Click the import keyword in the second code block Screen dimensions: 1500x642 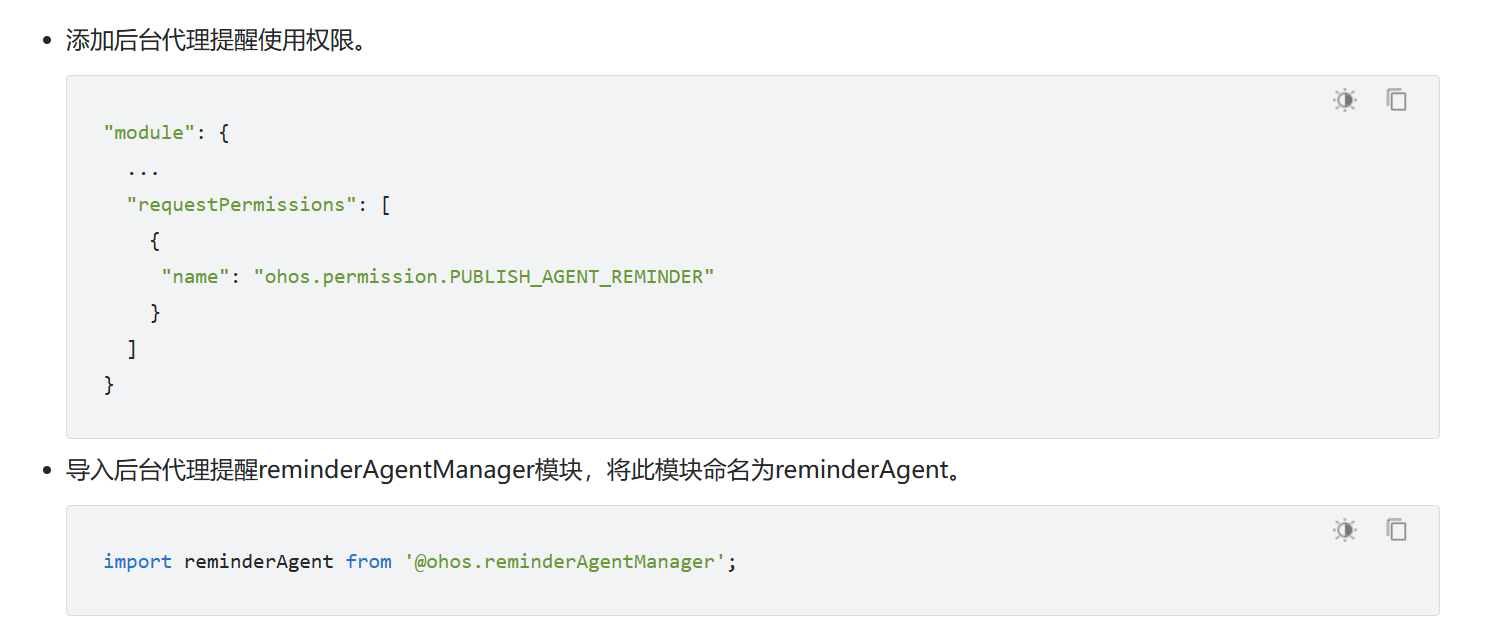click(137, 562)
